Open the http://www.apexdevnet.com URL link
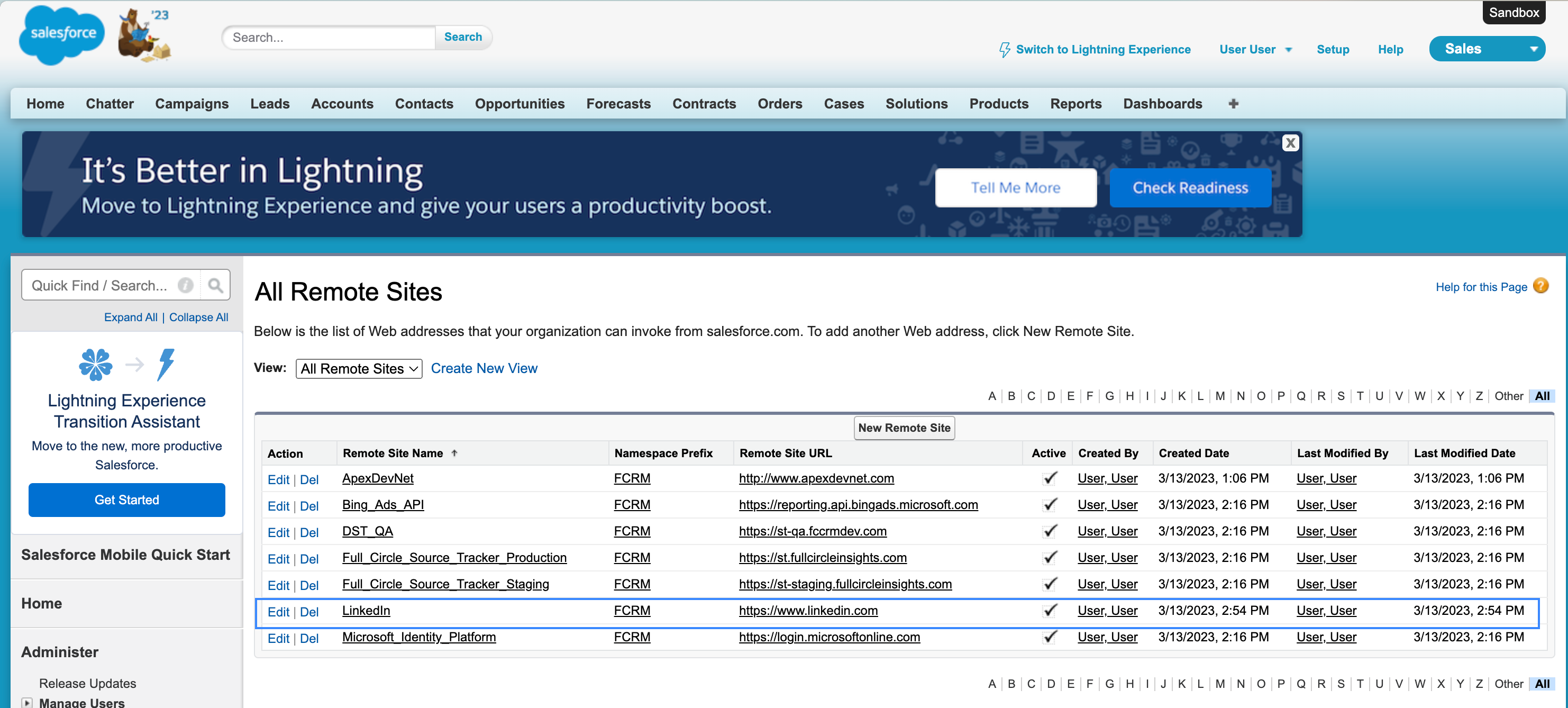Viewport: 1568px width, 708px height. click(x=816, y=478)
